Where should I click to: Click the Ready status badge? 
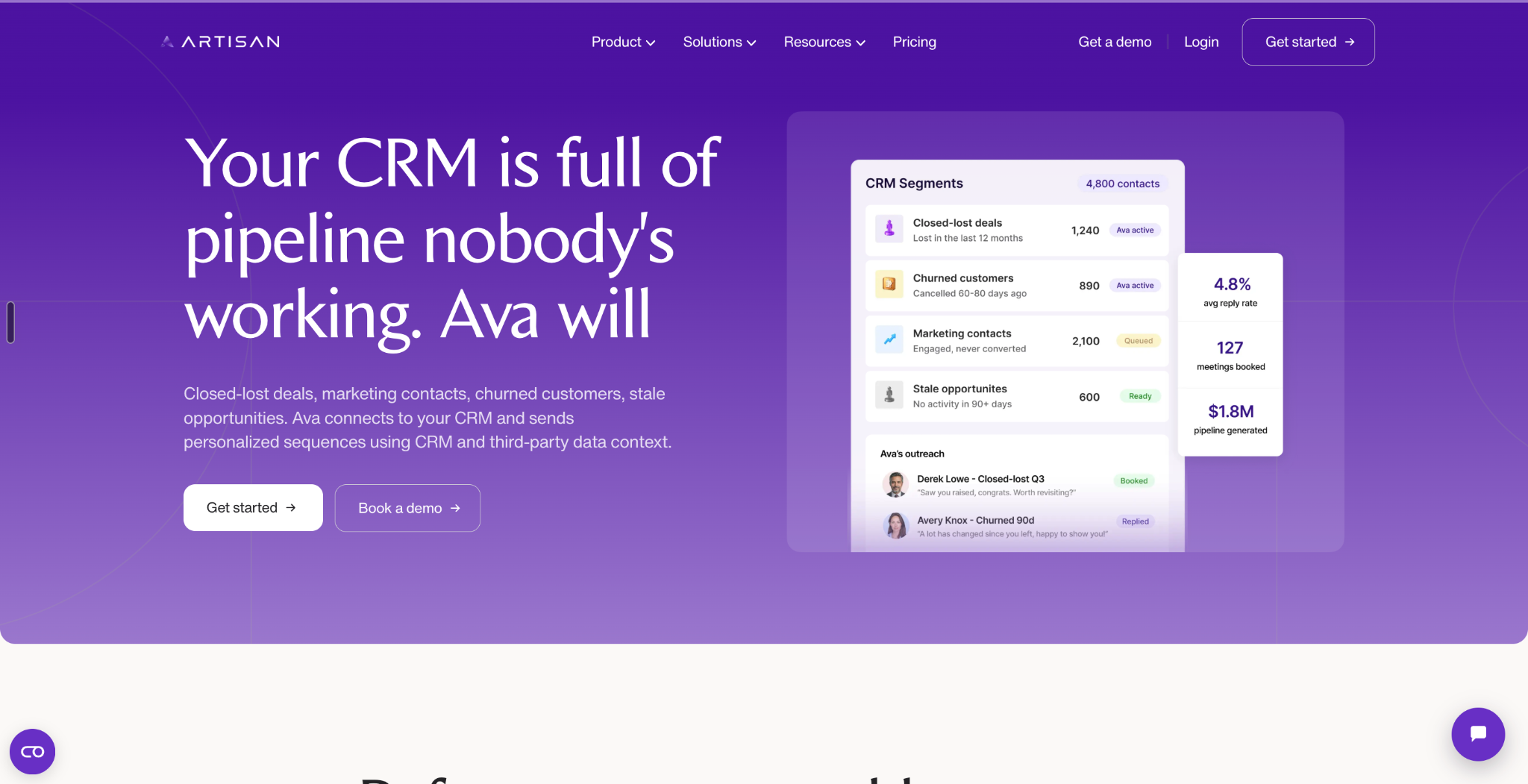[x=1140, y=396]
